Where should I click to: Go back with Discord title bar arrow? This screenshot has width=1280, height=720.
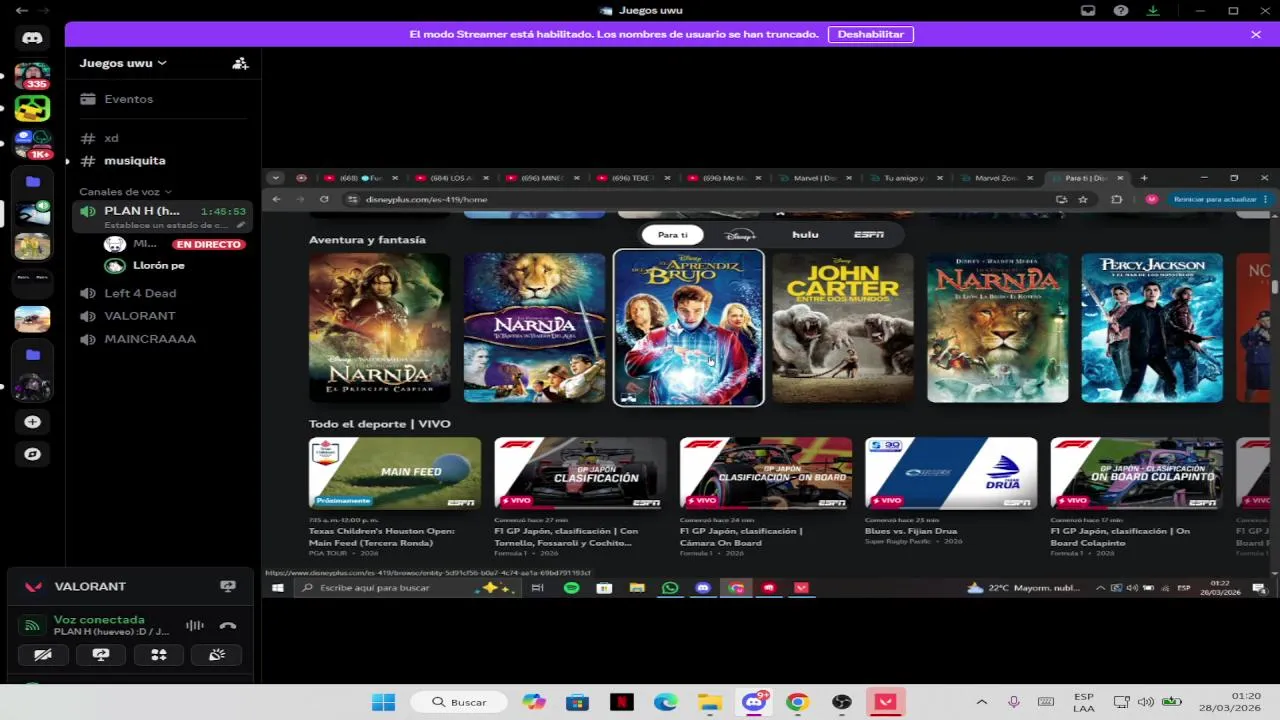click(x=22, y=11)
